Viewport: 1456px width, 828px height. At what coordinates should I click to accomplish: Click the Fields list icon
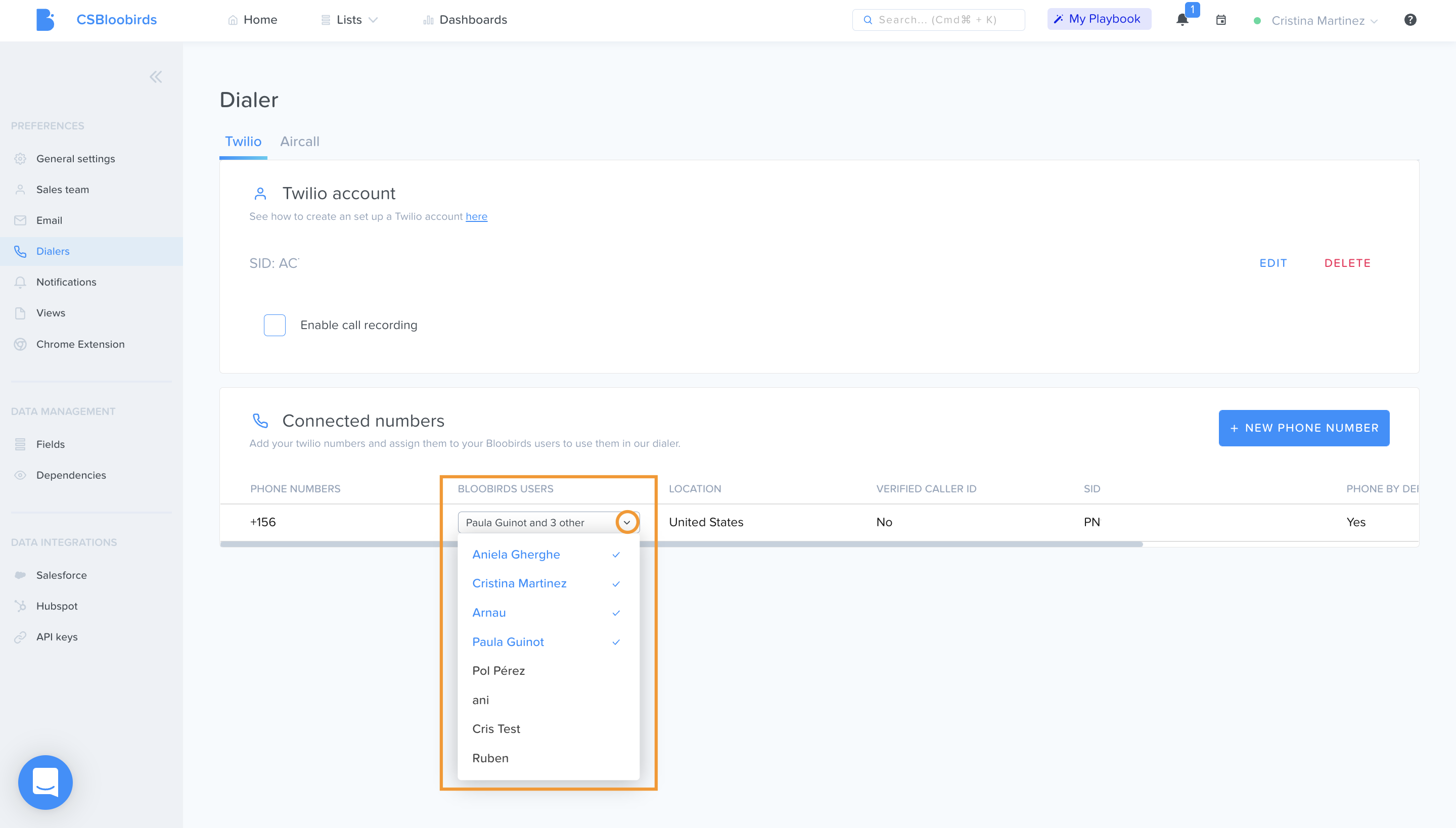pyautogui.click(x=20, y=444)
